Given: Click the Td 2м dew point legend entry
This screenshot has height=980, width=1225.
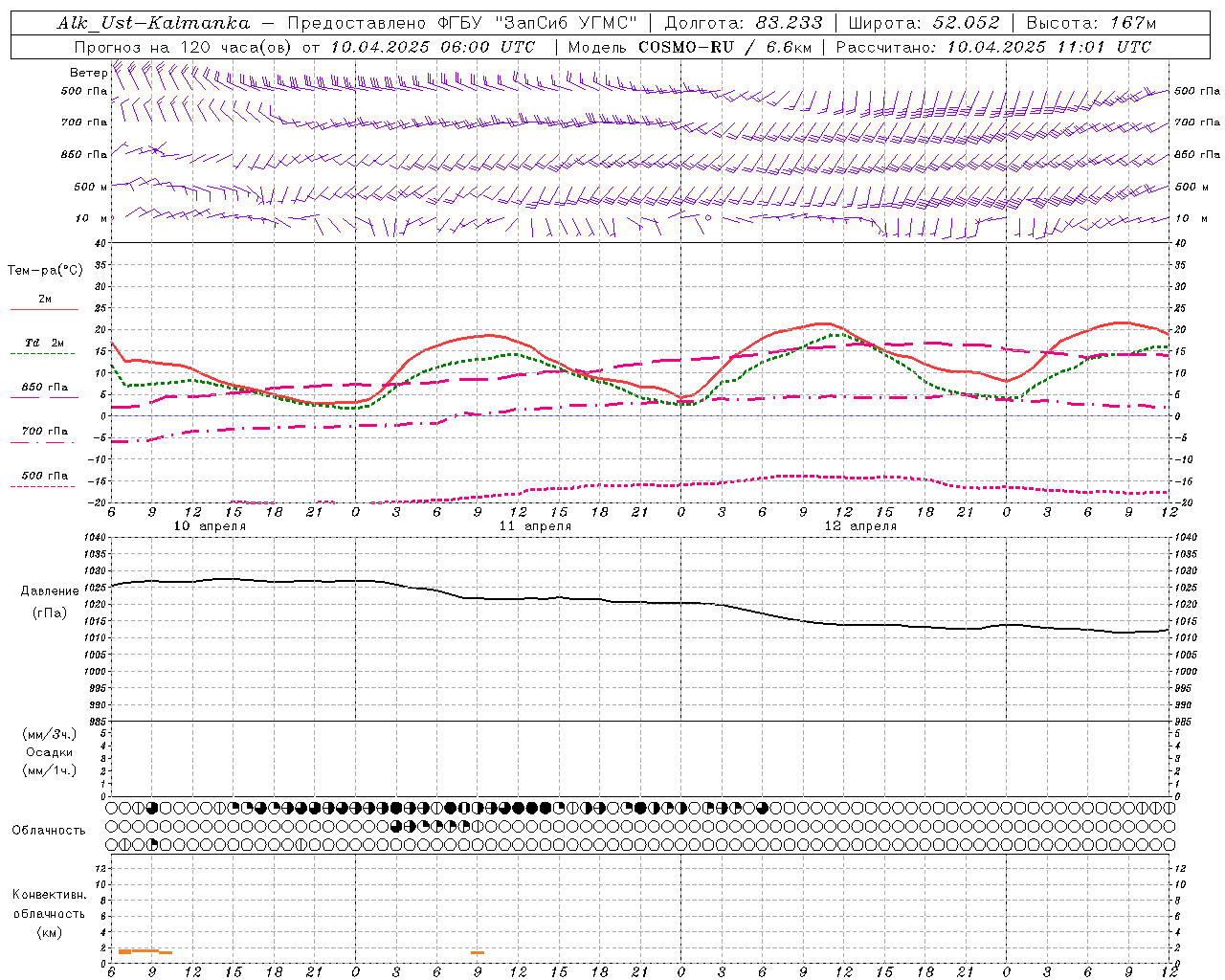Looking at the screenshot, I should [x=45, y=343].
